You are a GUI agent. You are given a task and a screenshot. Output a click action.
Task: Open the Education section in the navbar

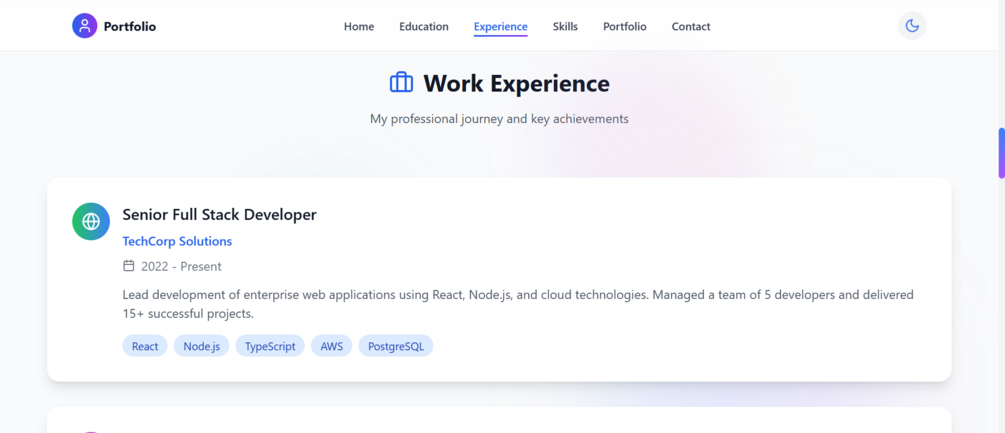click(x=424, y=26)
